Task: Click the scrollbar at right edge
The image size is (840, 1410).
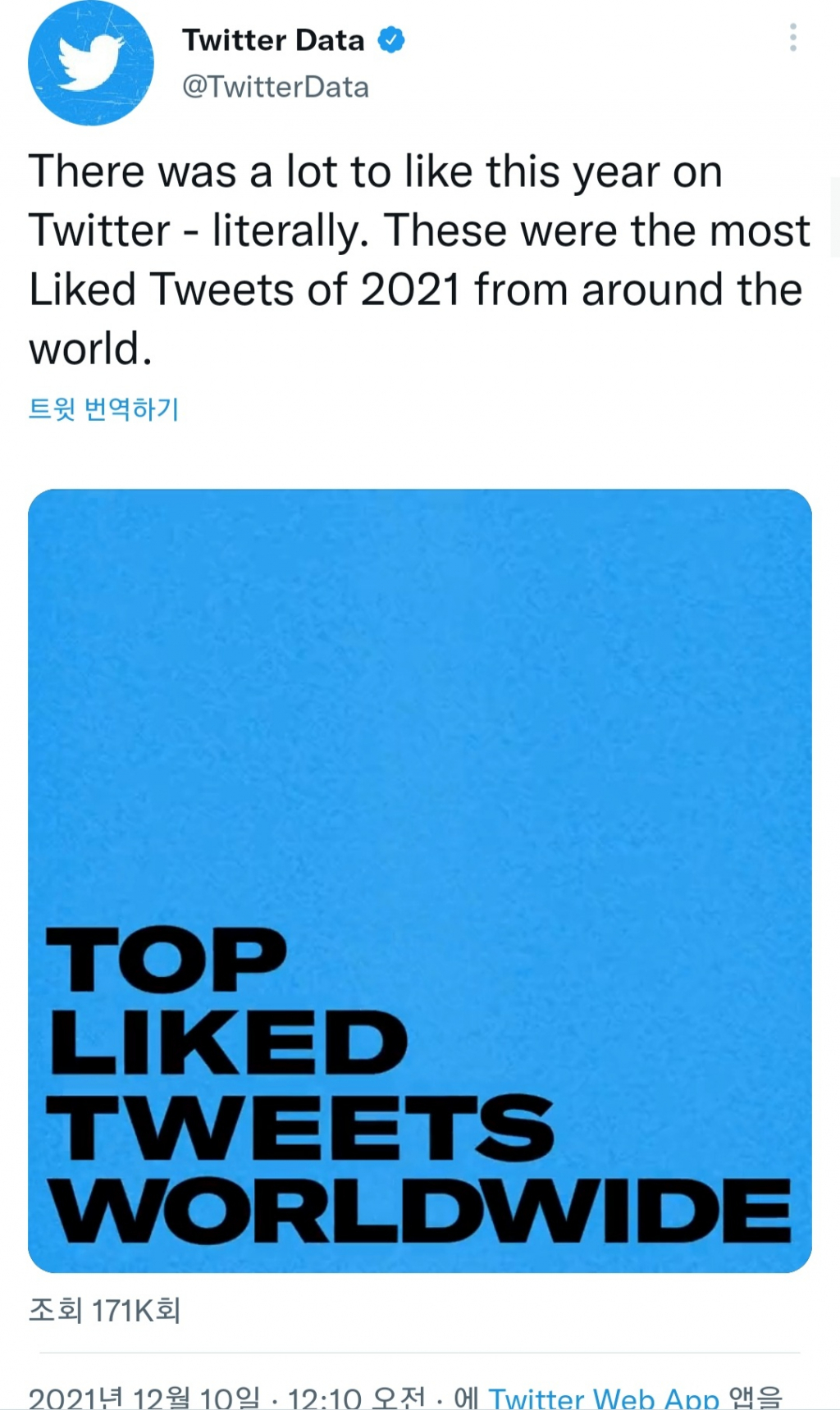Action: coord(835,217)
